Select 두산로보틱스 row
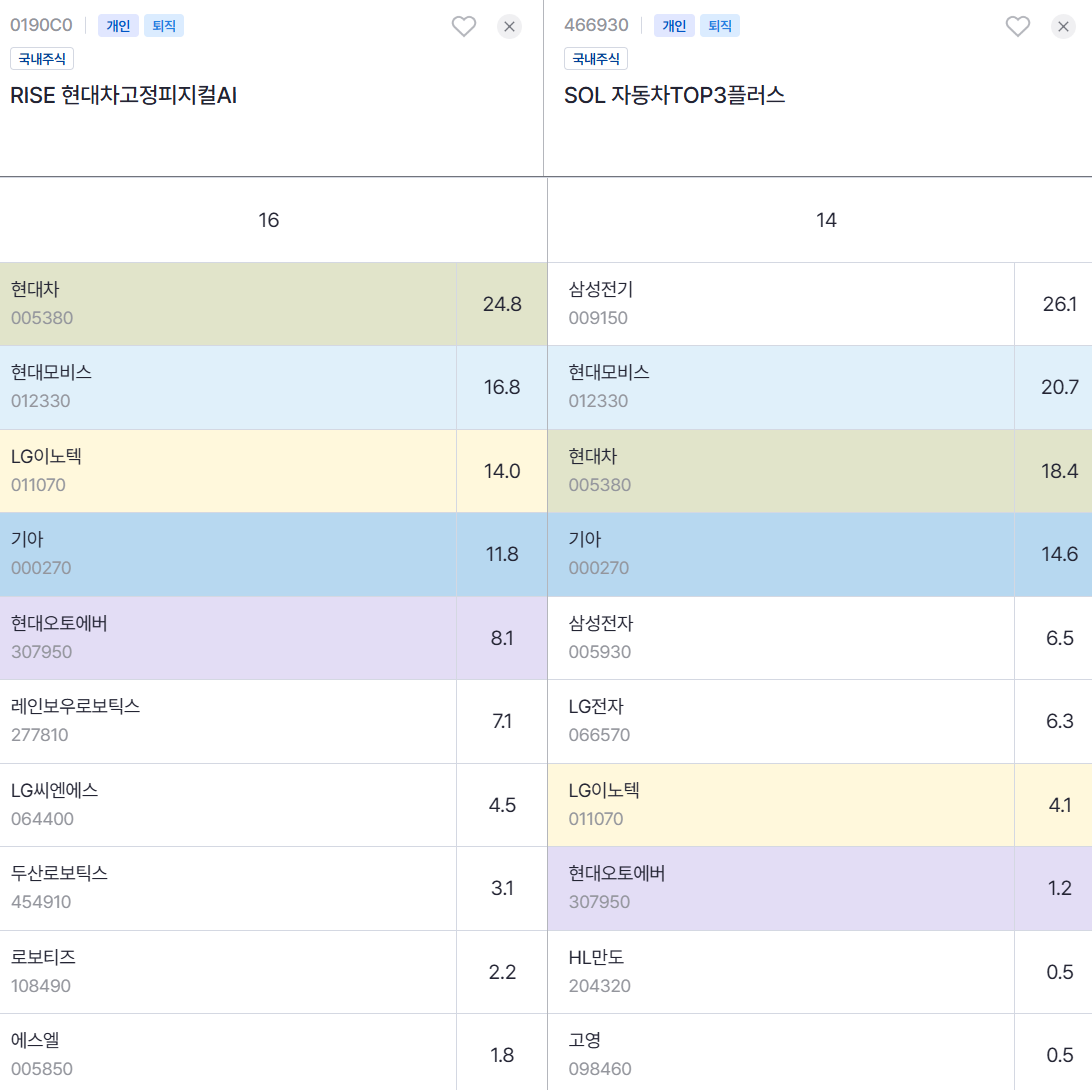The image size is (1092, 1090). pos(274,889)
